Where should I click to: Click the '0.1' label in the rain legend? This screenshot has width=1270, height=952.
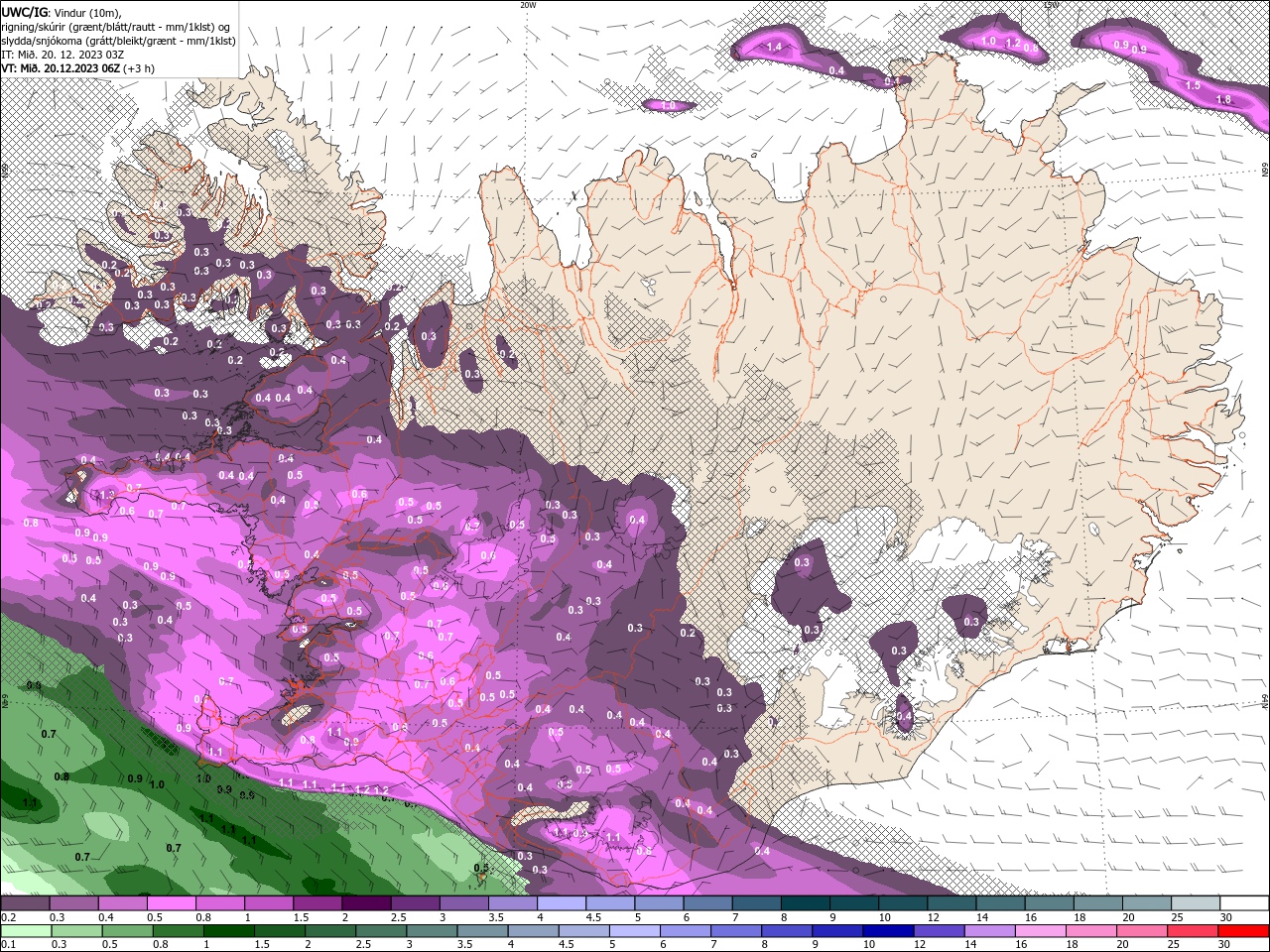[x=8, y=944]
